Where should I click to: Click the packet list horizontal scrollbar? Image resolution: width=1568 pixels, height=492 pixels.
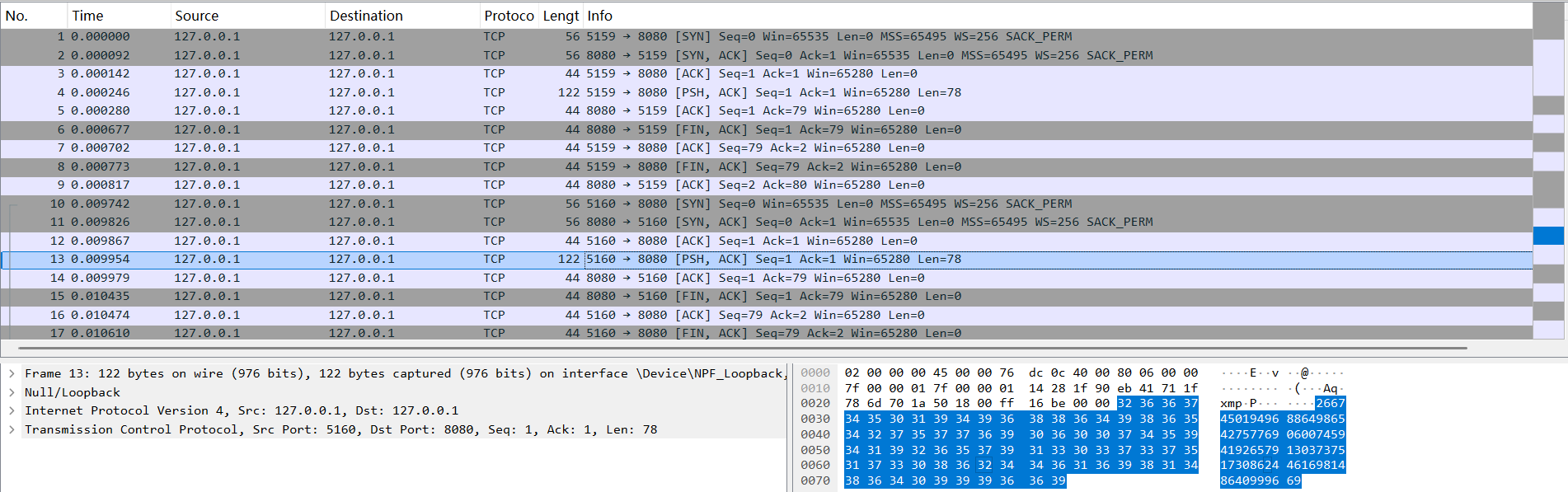tap(742, 348)
